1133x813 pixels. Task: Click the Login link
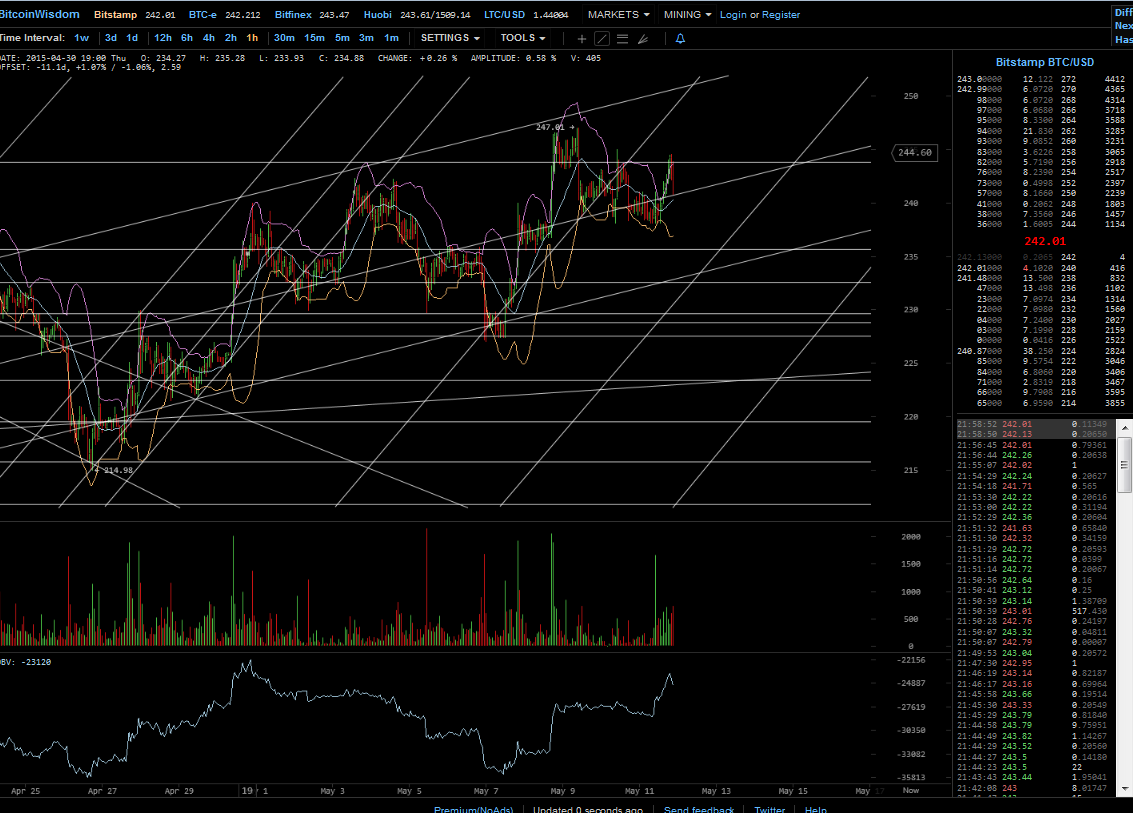click(x=733, y=14)
